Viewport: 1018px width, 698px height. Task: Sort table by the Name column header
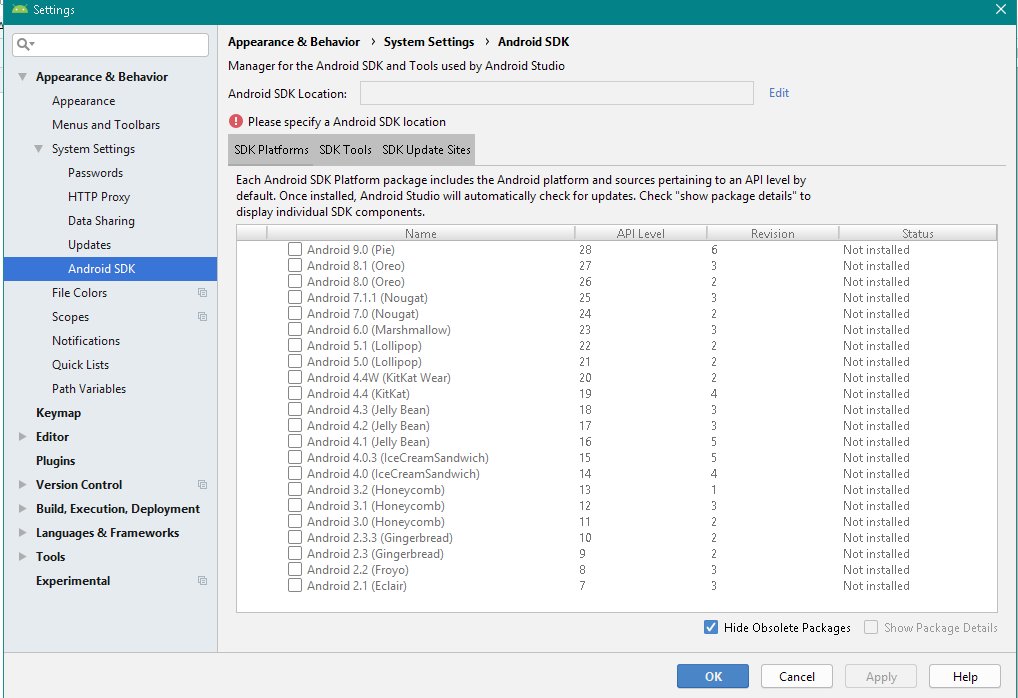[421, 233]
